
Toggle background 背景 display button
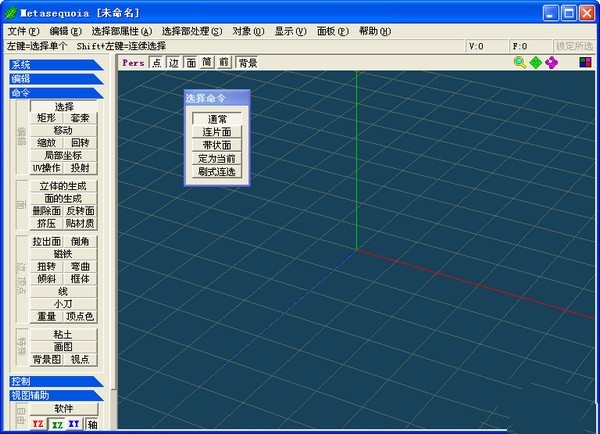point(248,62)
